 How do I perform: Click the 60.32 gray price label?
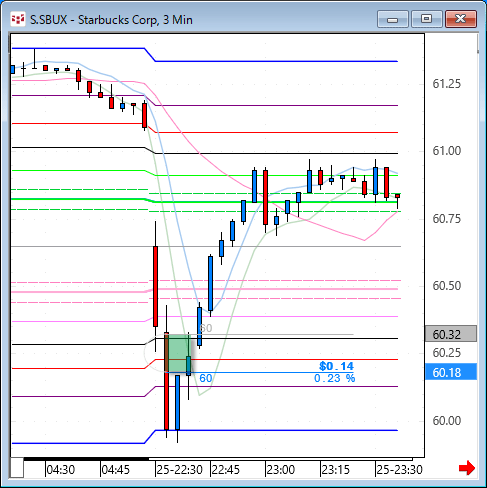point(451,334)
